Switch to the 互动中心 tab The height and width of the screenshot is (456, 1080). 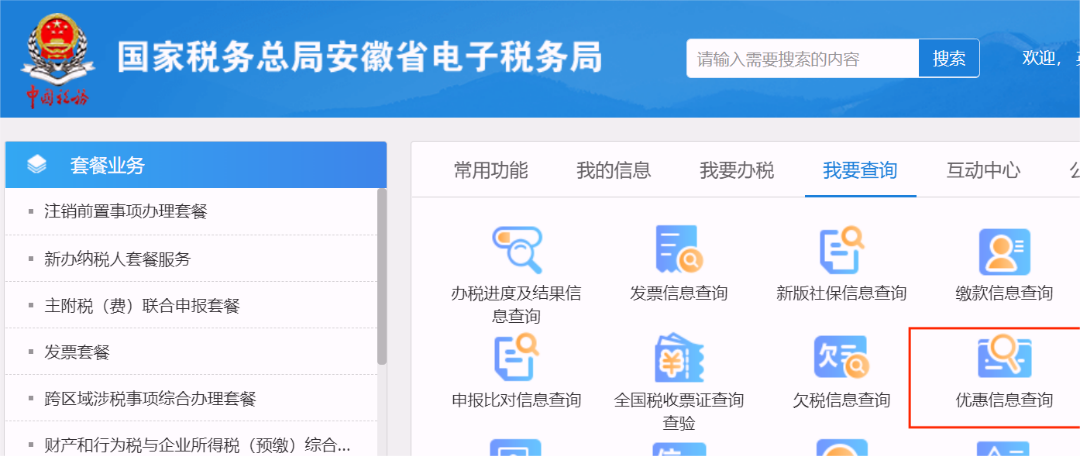[984, 170]
